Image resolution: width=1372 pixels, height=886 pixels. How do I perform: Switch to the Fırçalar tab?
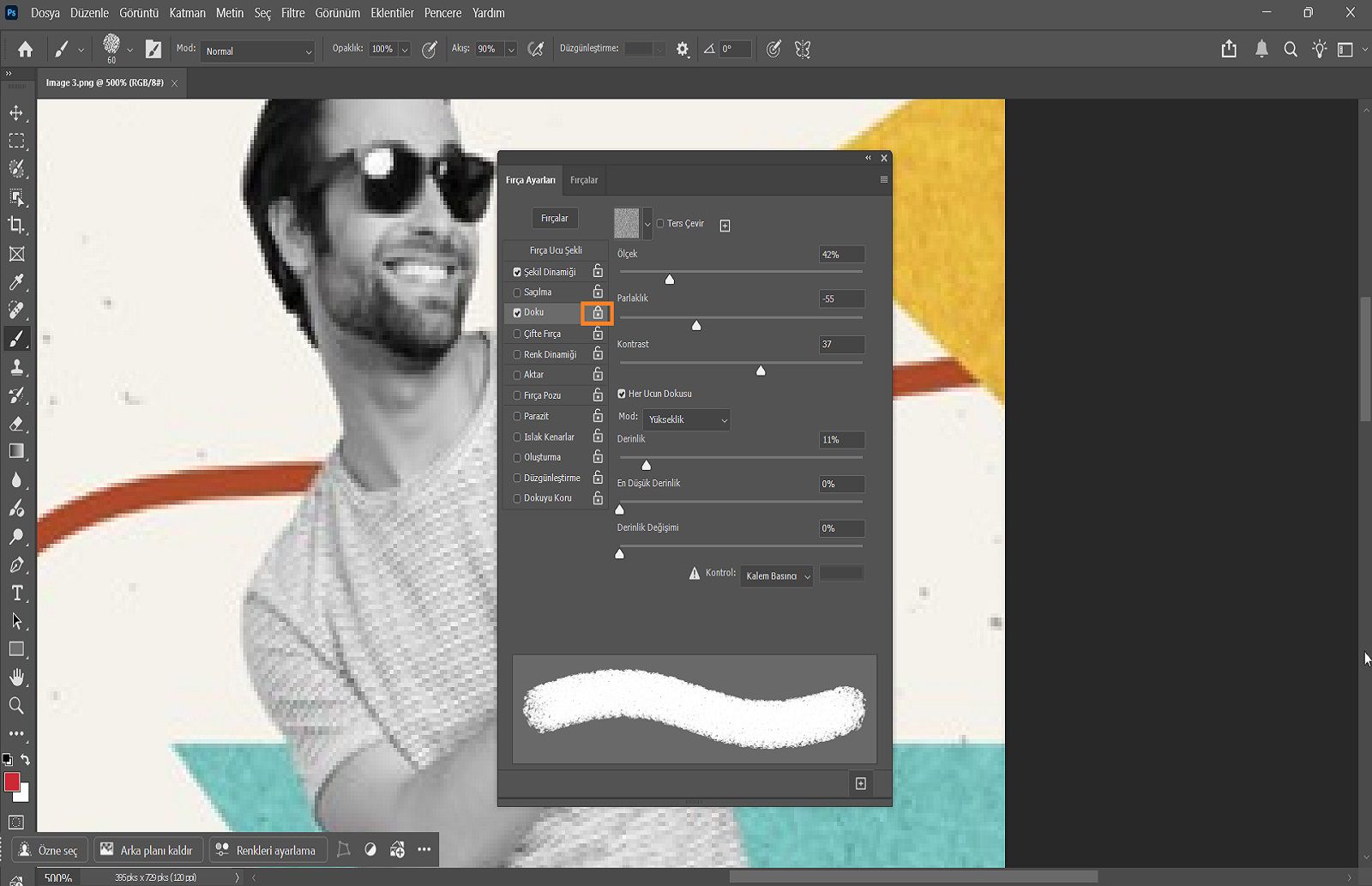pos(584,180)
